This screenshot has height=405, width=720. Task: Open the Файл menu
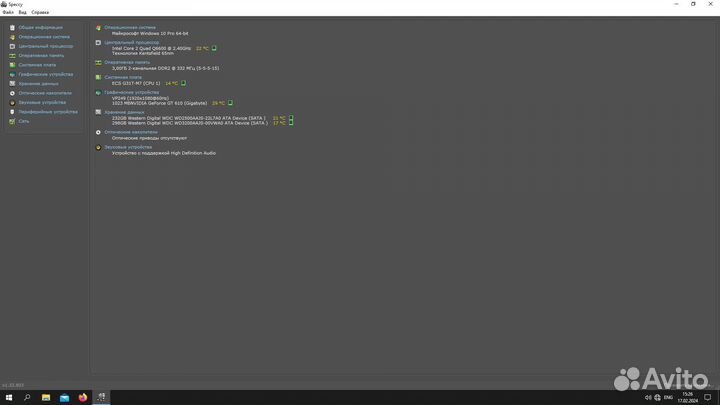(x=8, y=12)
